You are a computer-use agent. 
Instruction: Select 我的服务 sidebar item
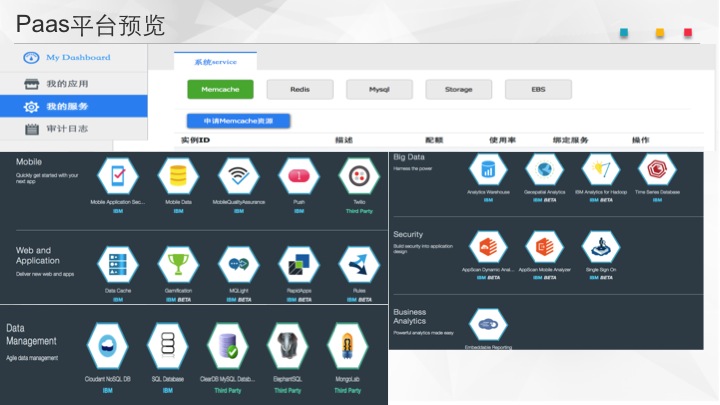point(73,107)
